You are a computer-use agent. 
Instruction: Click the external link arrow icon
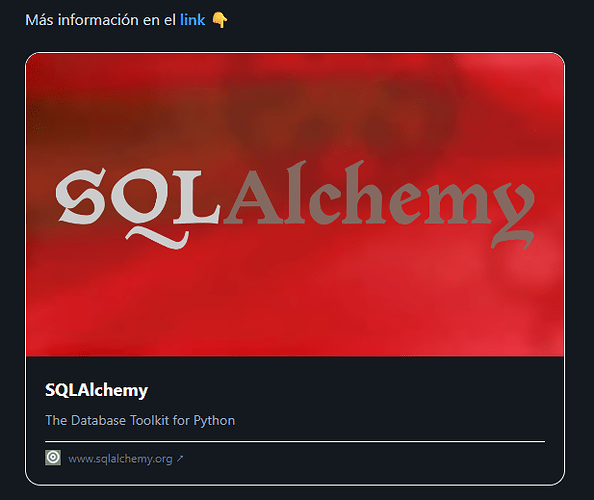tap(180, 459)
